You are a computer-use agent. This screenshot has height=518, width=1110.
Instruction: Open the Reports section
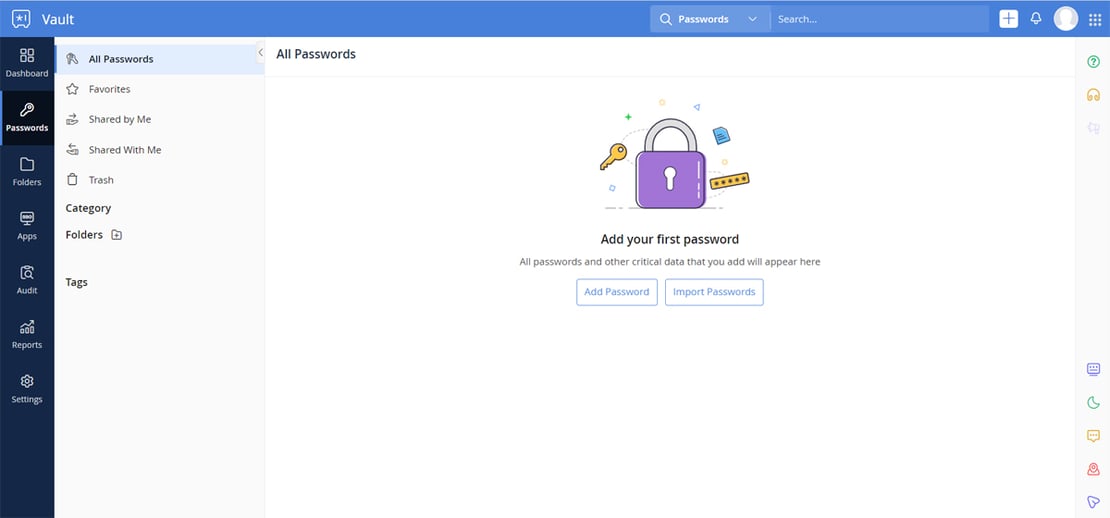(x=27, y=334)
